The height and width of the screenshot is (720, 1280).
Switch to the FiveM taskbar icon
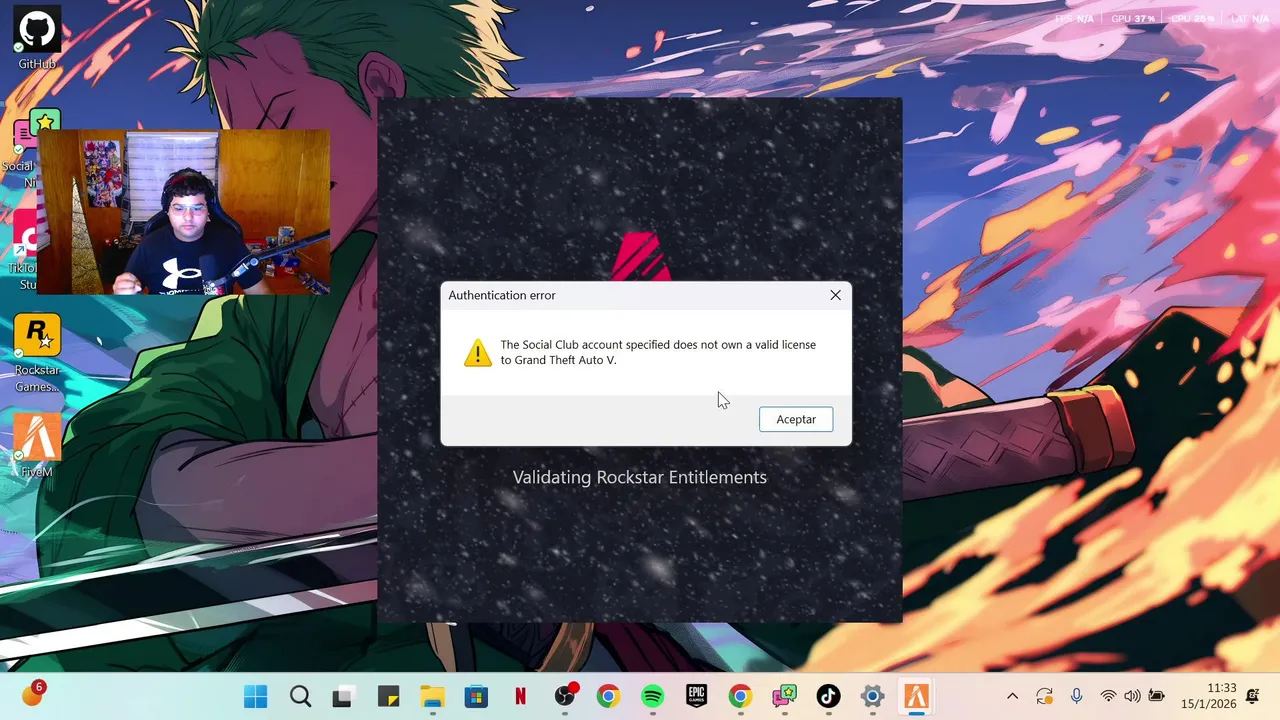(x=916, y=697)
